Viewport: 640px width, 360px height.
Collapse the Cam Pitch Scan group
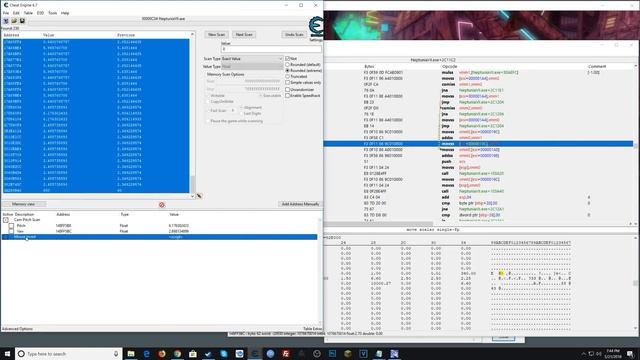(x=6, y=220)
